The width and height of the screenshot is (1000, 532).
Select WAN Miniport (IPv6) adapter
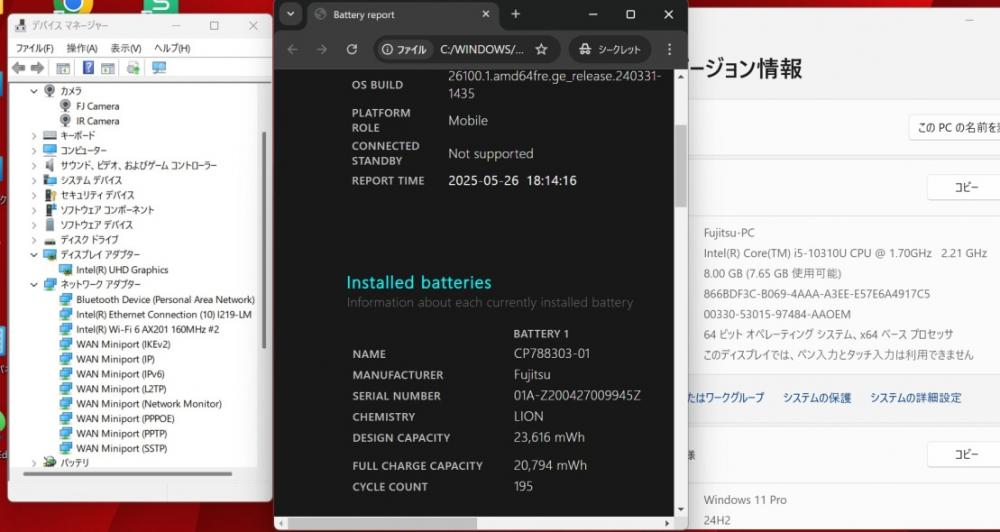[x=120, y=374]
